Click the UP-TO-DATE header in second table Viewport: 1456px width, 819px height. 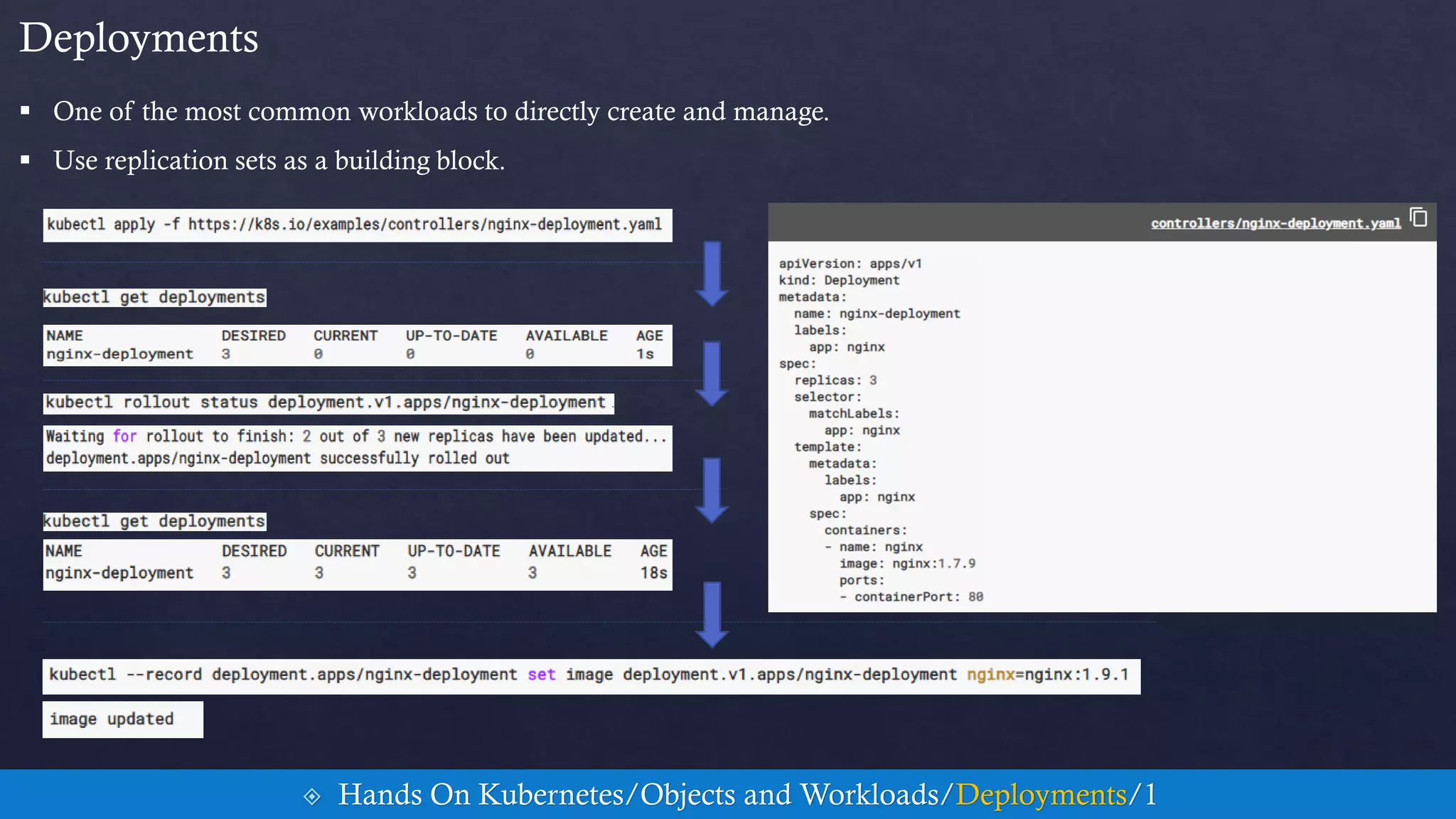[x=454, y=551]
